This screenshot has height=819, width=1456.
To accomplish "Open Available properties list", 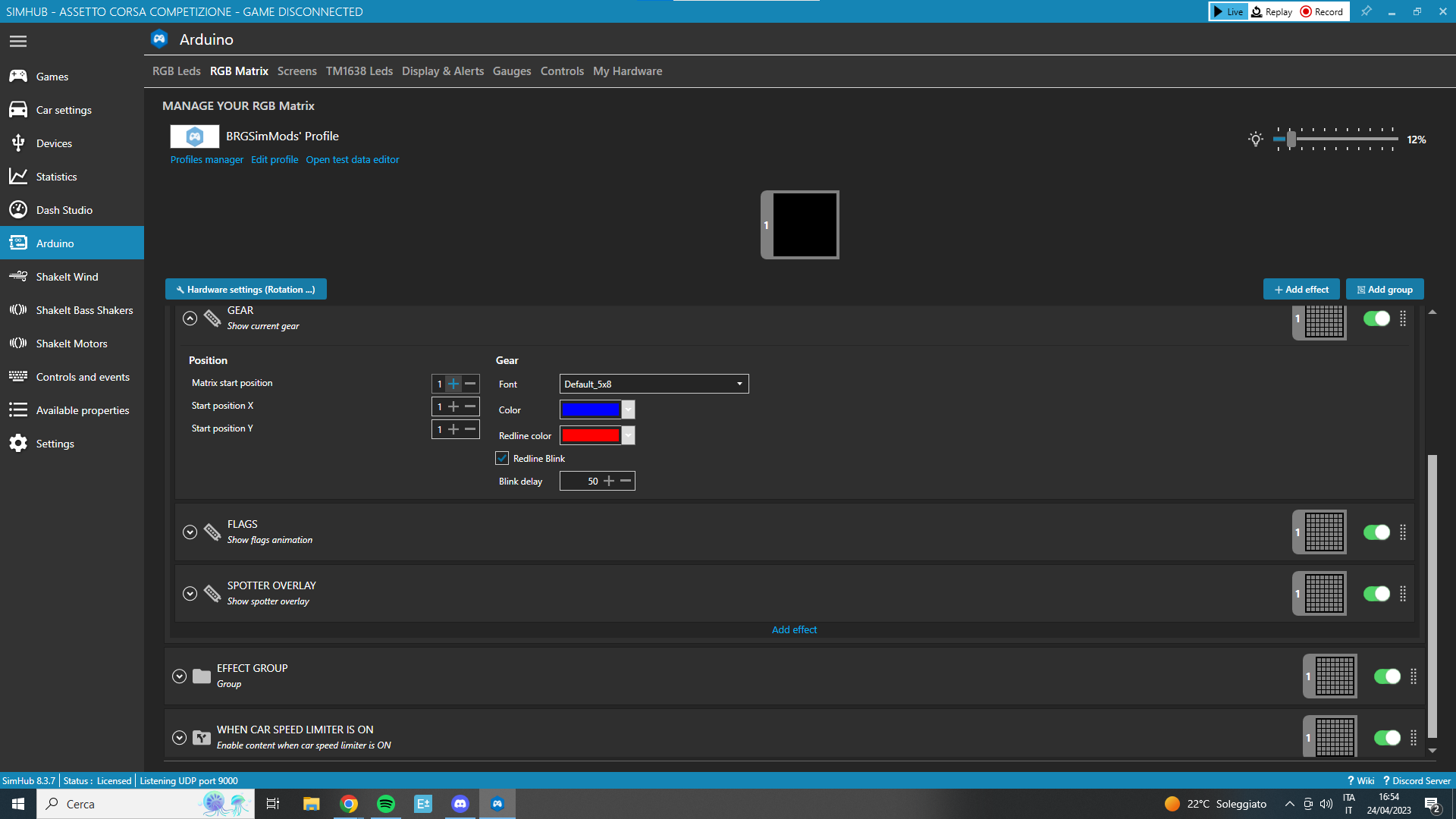I will pyautogui.click(x=72, y=410).
